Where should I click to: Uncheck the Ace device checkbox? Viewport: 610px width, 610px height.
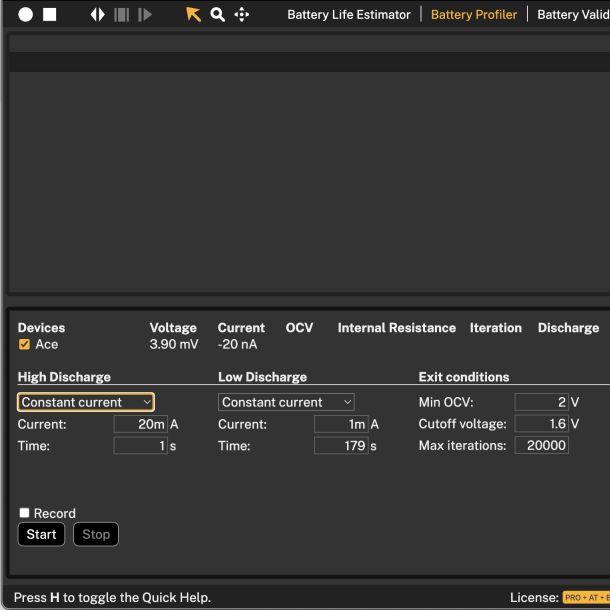pos(24,345)
